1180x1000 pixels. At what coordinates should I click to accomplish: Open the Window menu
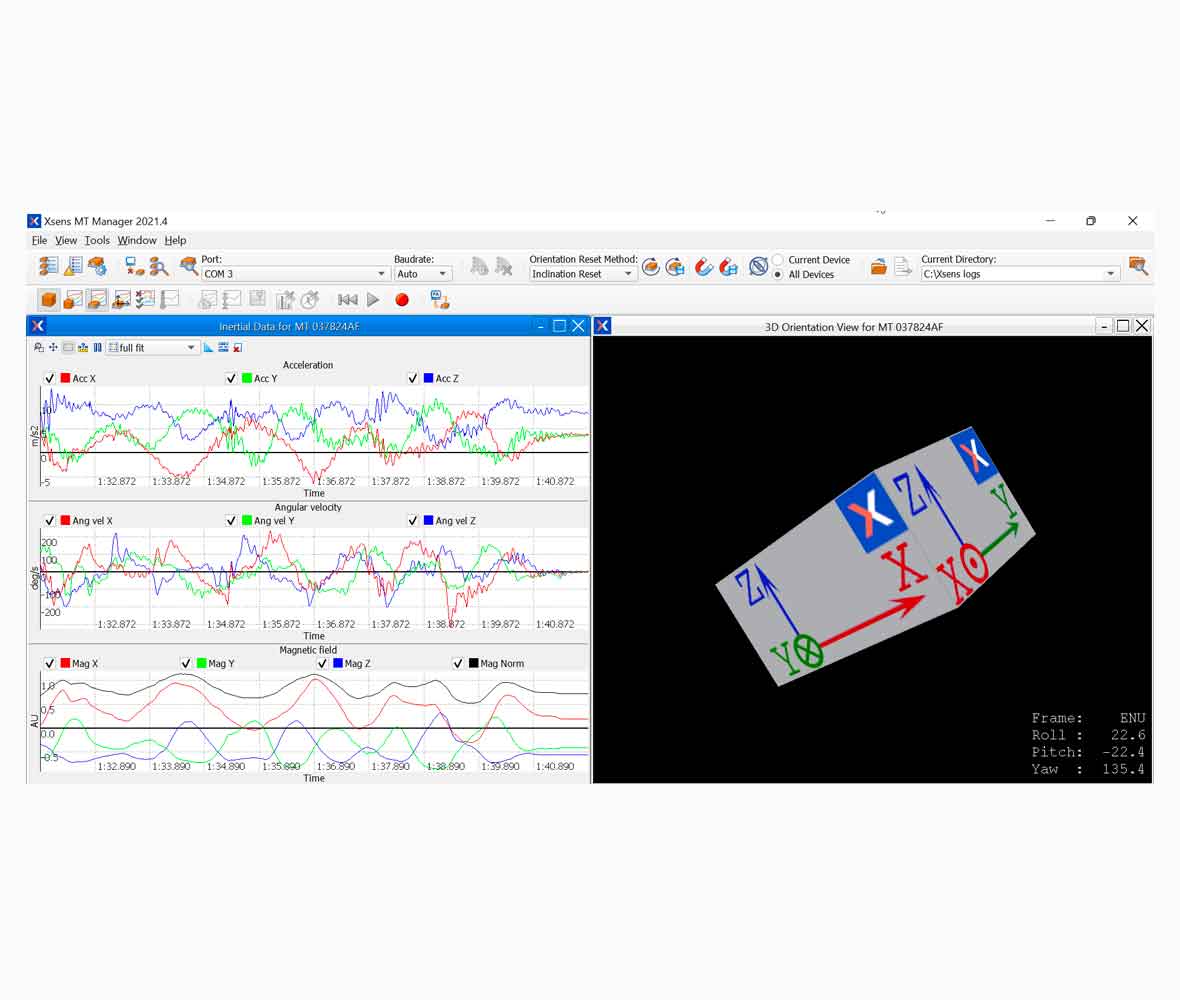[x=137, y=240]
